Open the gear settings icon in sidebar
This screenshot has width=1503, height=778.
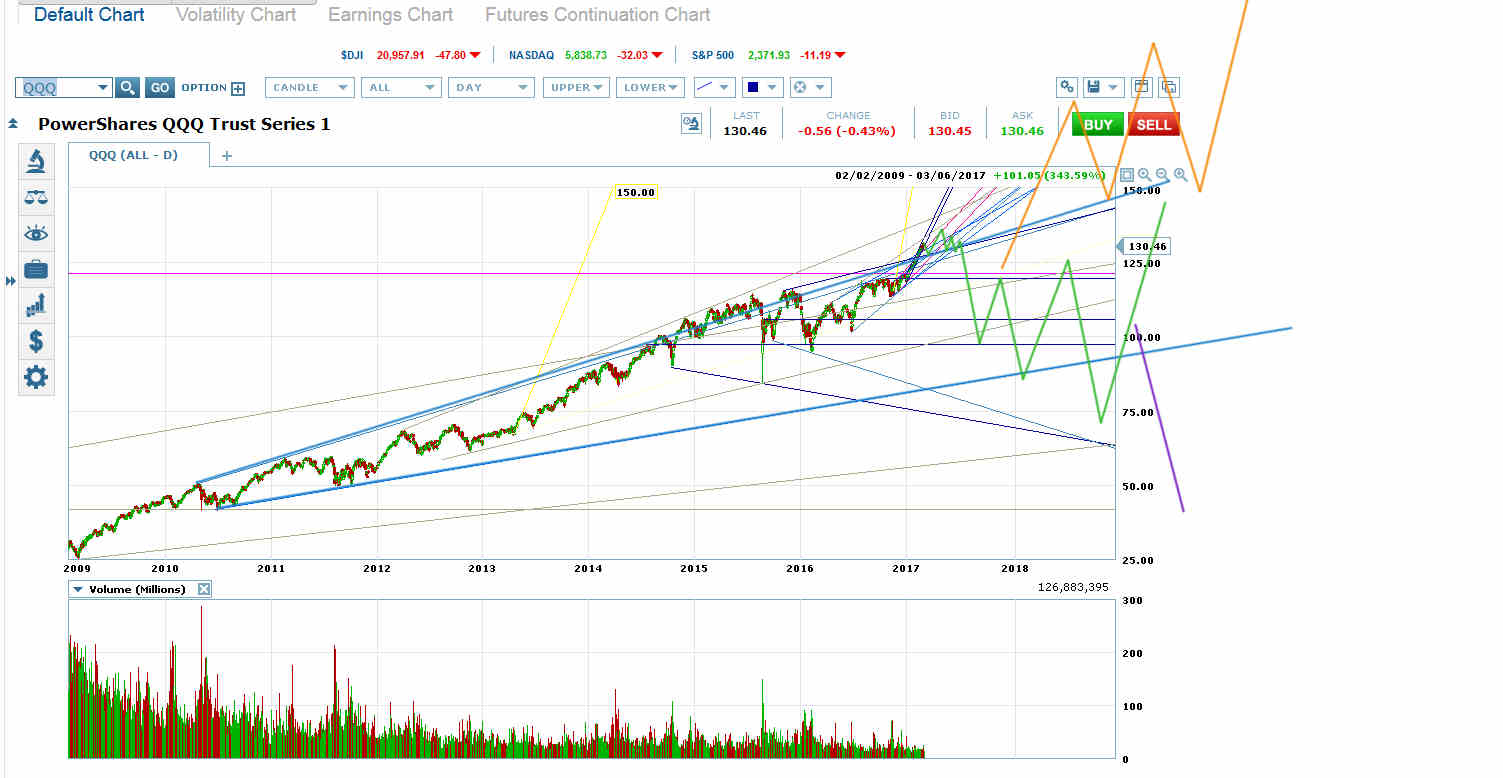pos(36,377)
